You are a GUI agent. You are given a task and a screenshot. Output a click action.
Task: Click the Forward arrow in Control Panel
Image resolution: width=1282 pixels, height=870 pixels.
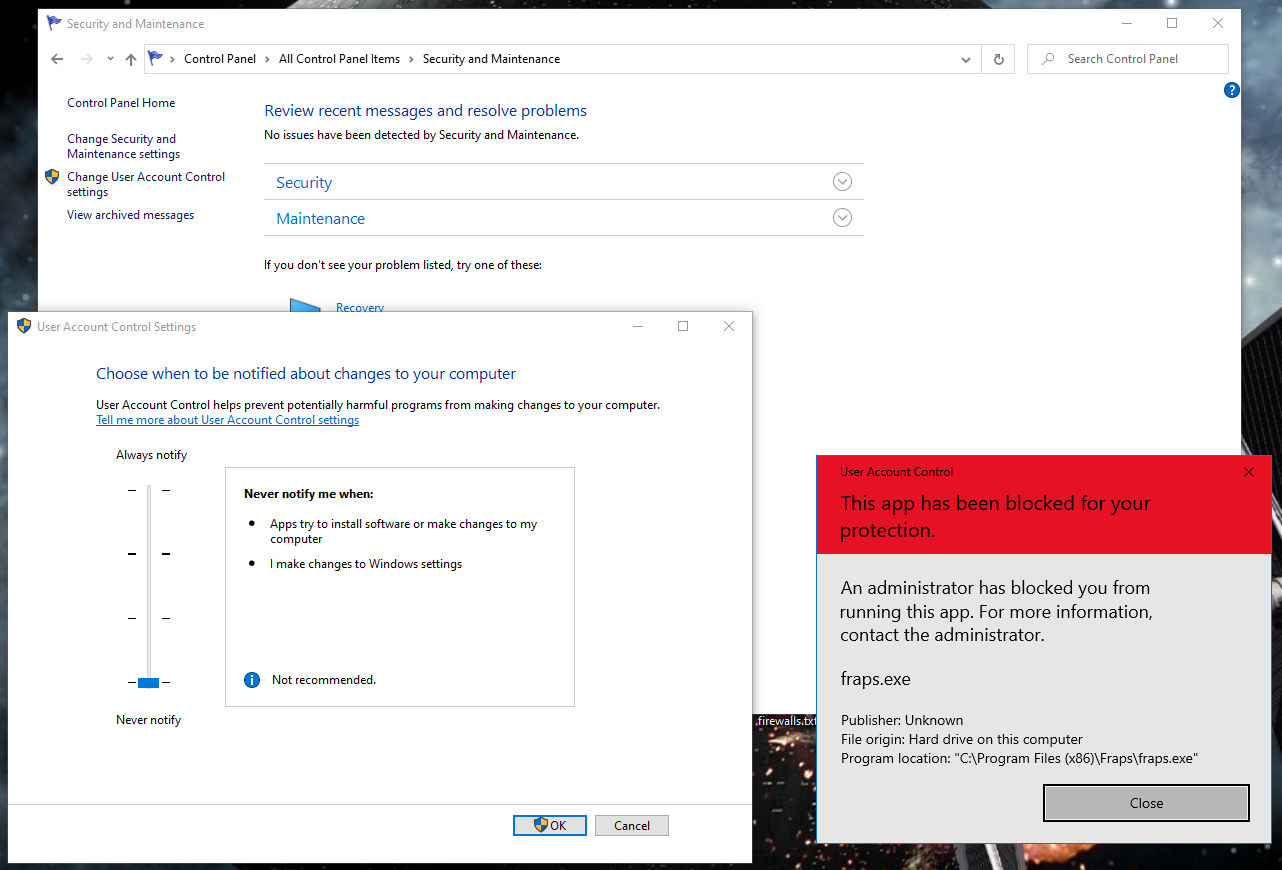click(x=86, y=59)
